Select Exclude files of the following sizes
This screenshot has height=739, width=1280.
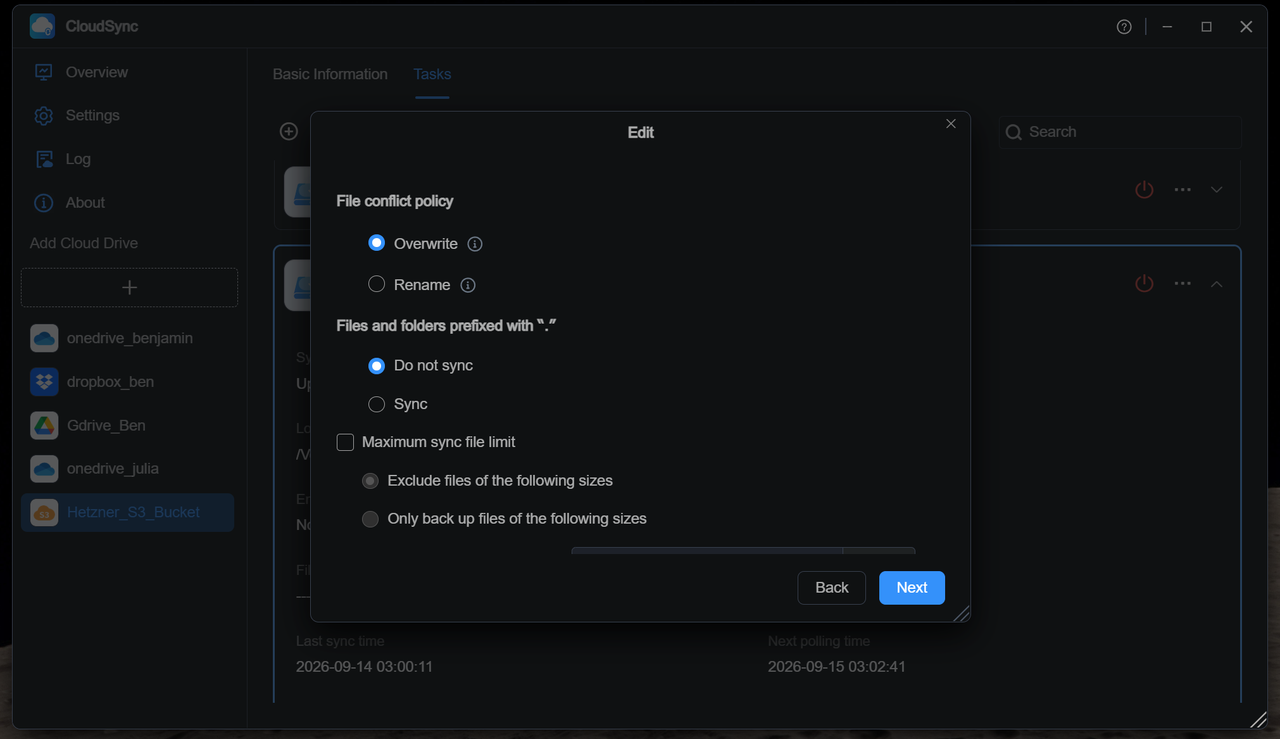(370, 481)
